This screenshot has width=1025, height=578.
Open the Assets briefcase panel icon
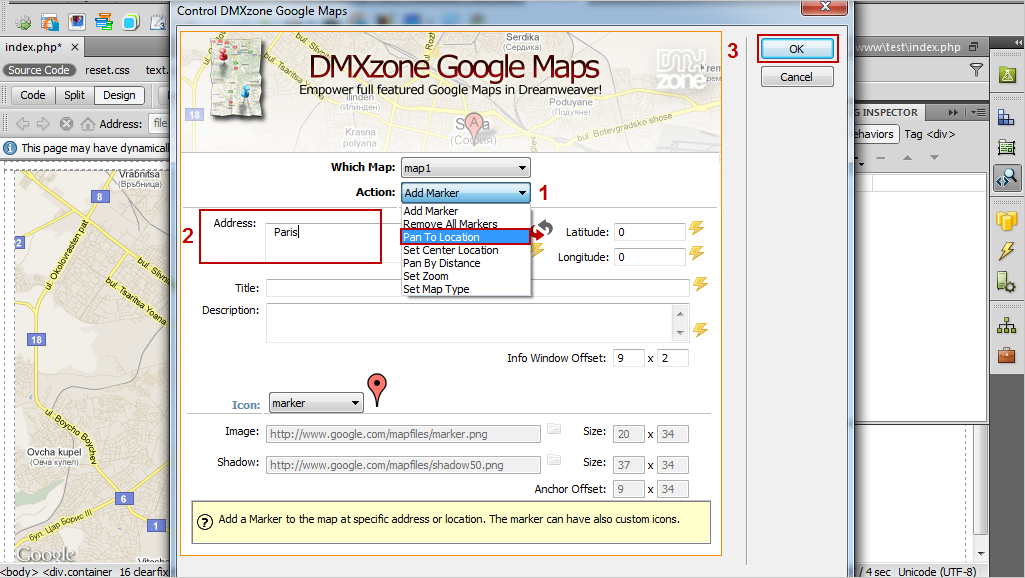tap(1007, 355)
